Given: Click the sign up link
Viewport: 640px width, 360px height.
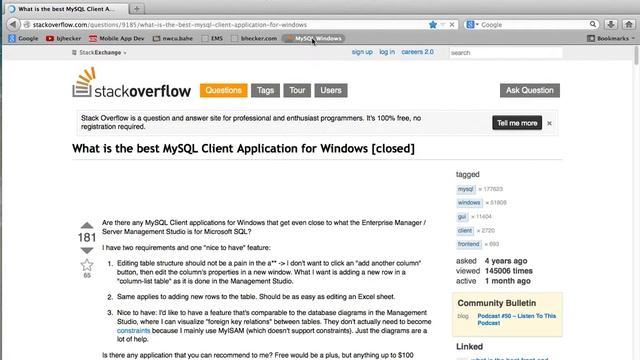Looking at the screenshot, I should 362,52.
